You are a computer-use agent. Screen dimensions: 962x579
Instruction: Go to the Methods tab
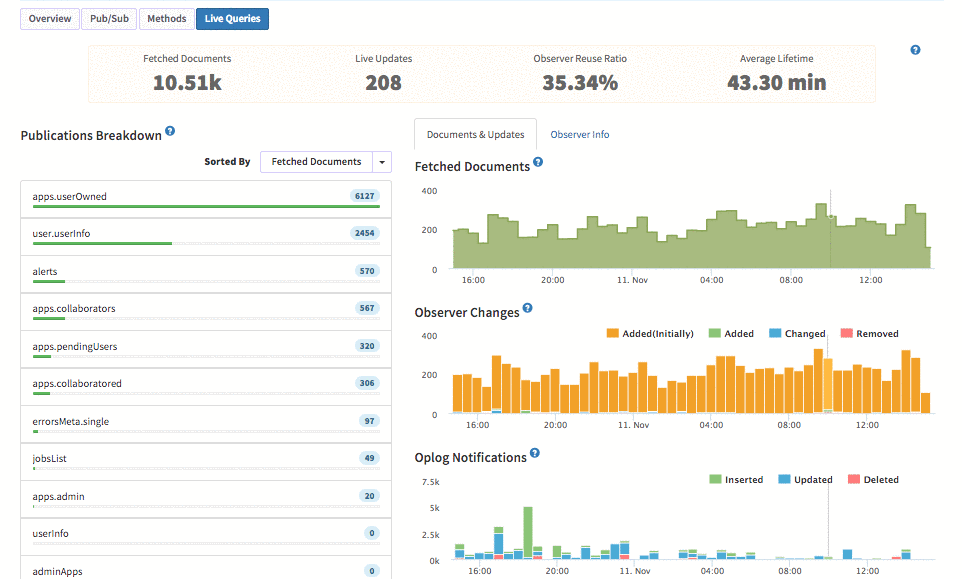[x=166, y=19]
